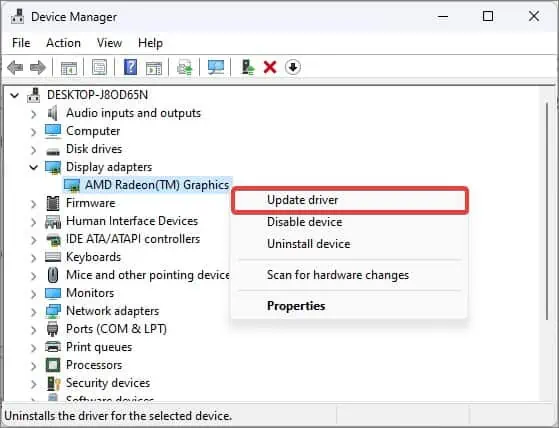Viewport: 559px width, 428px height.
Task: Open the File menu
Action: pyautogui.click(x=21, y=43)
